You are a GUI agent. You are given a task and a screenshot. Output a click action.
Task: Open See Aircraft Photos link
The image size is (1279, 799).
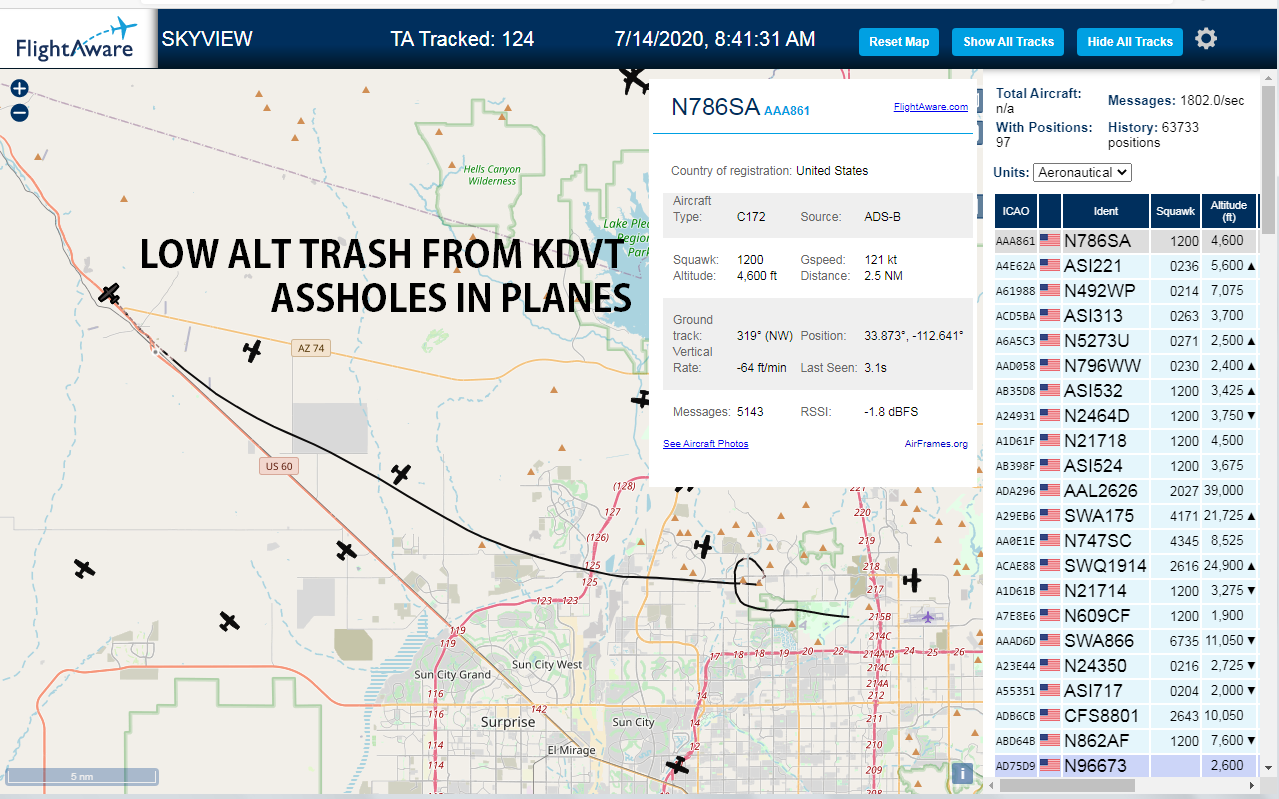(706, 444)
